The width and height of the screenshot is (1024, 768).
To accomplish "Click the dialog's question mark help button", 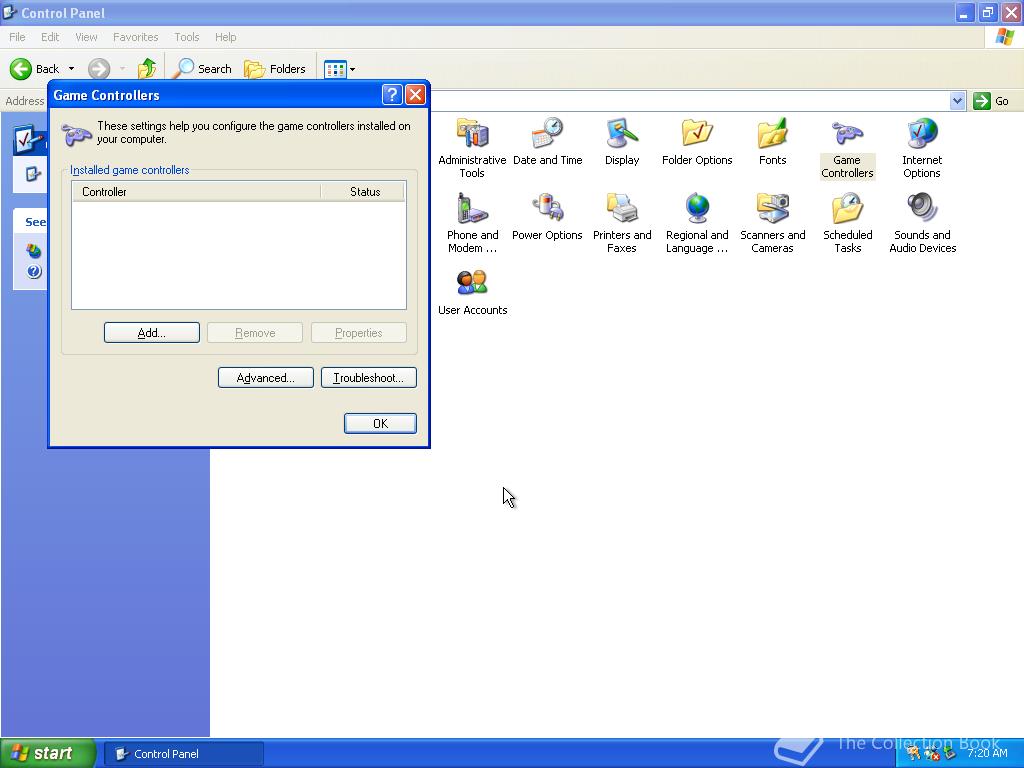I will (x=392, y=95).
